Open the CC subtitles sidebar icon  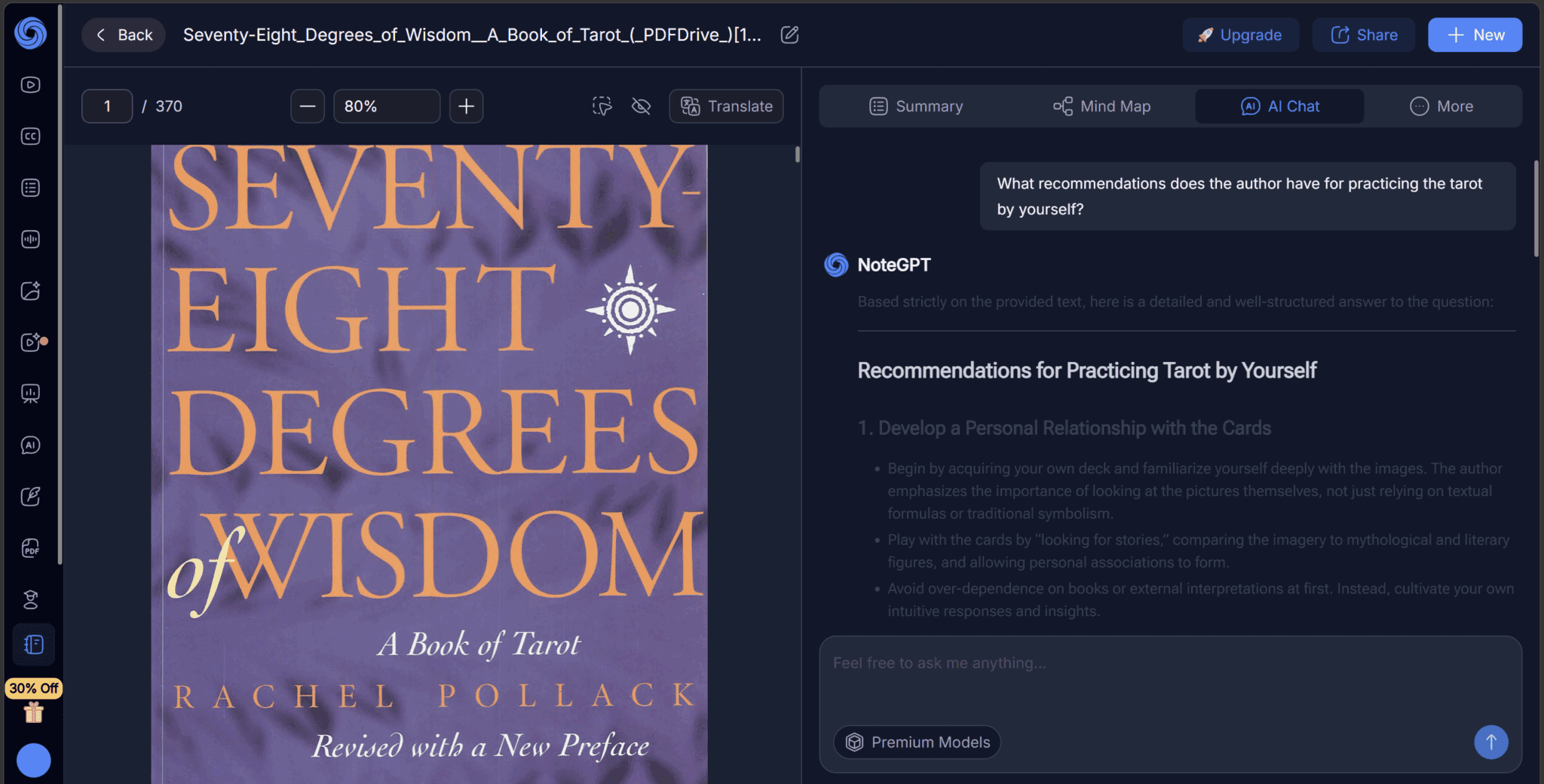tap(30, 136)
